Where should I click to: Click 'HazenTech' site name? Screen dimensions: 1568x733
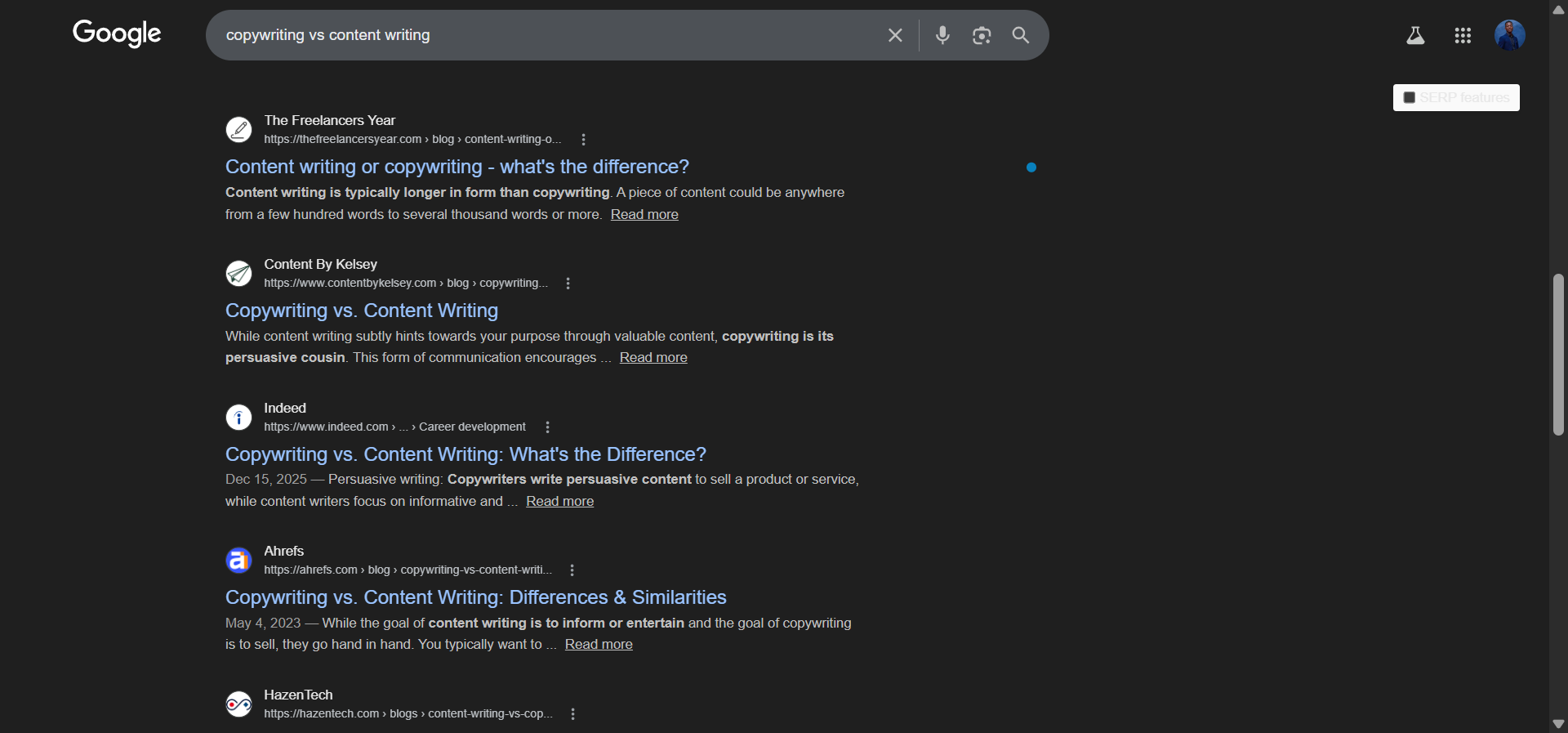coord(298,695)
